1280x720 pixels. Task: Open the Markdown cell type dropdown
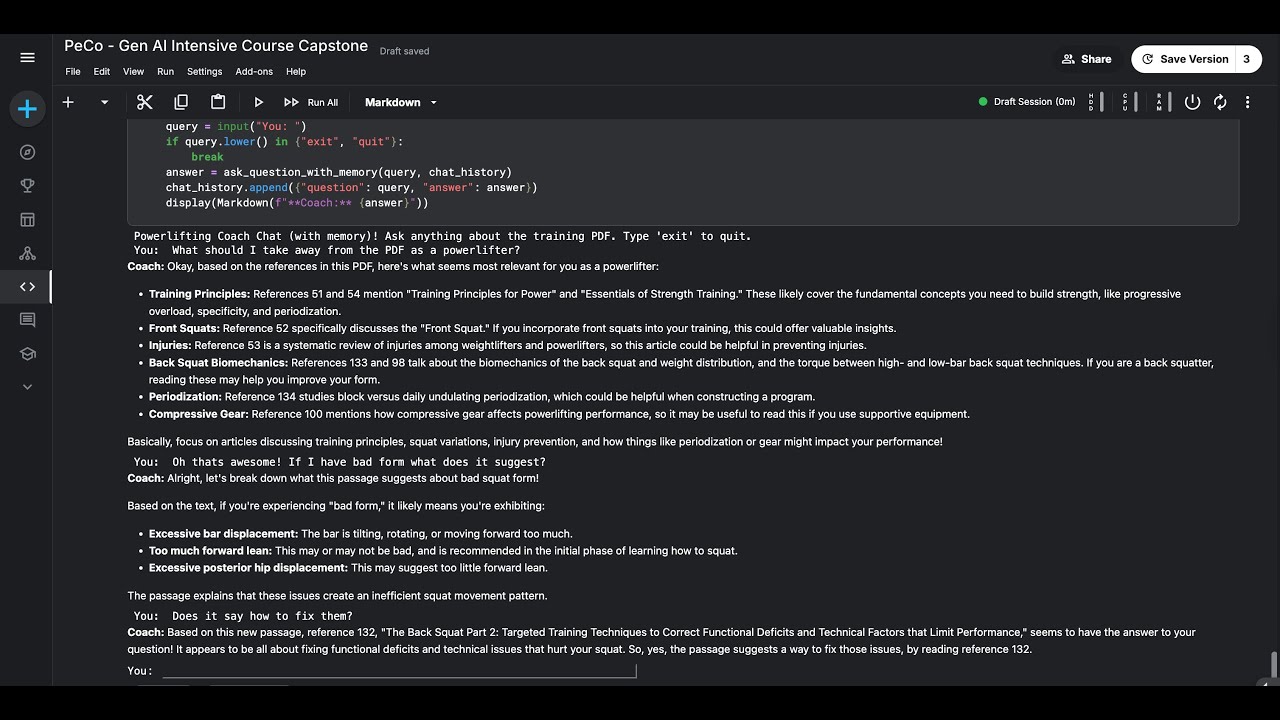399,102
